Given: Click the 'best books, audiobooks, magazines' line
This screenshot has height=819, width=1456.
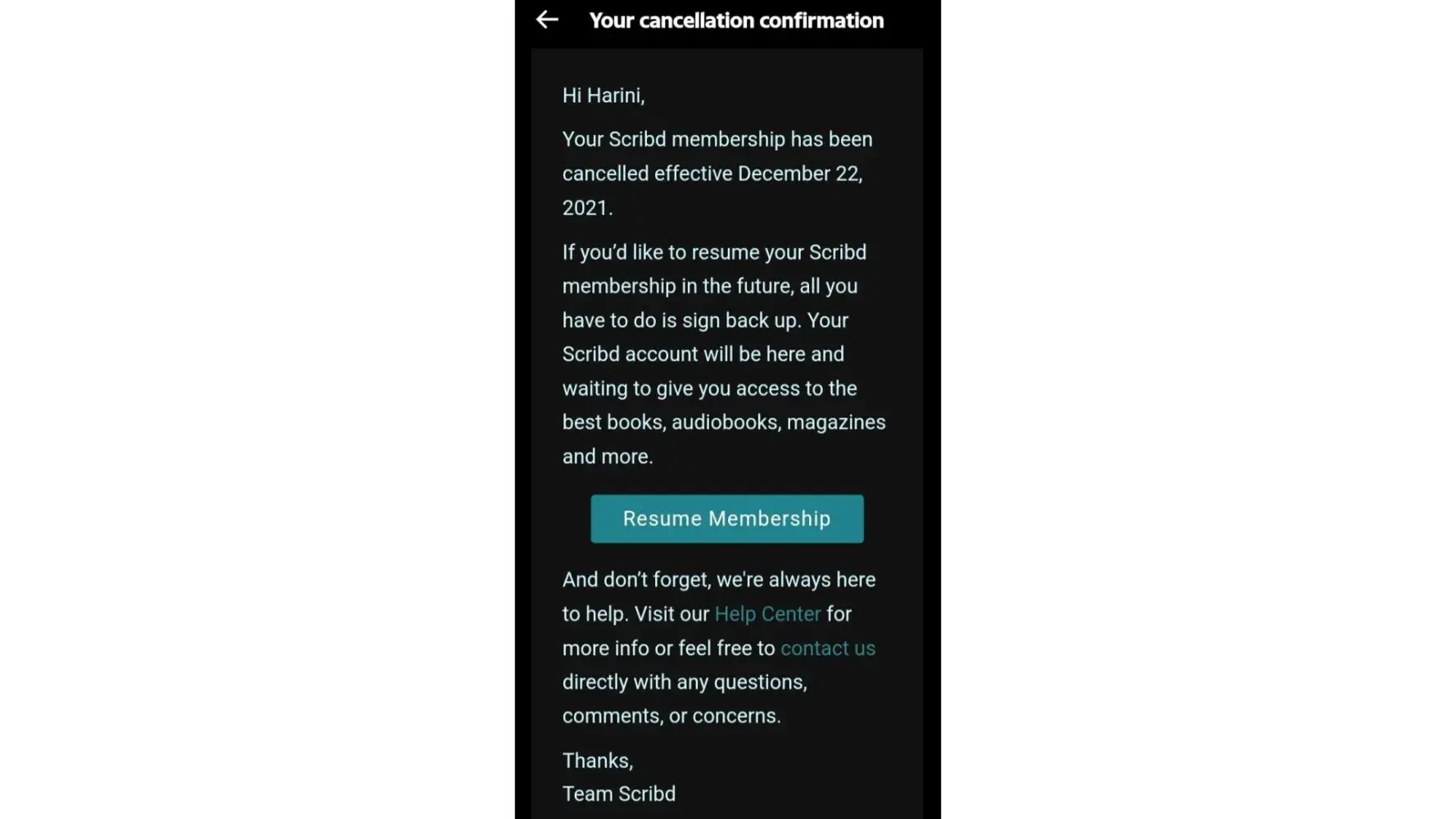Looking at the screenshot, I should pos(724,422).
